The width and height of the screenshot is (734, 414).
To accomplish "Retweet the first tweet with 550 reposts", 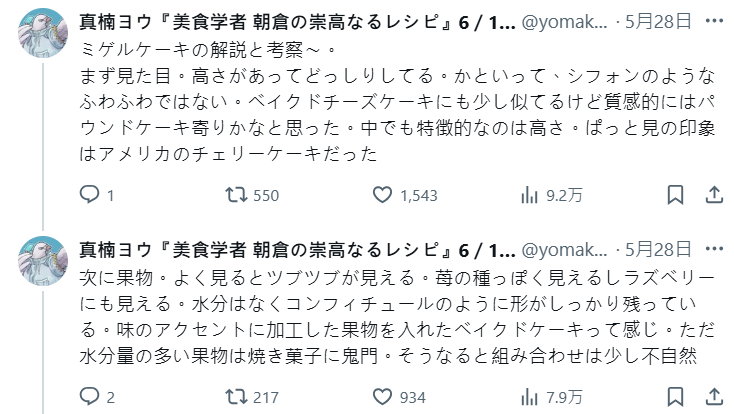I will [237, 195].
